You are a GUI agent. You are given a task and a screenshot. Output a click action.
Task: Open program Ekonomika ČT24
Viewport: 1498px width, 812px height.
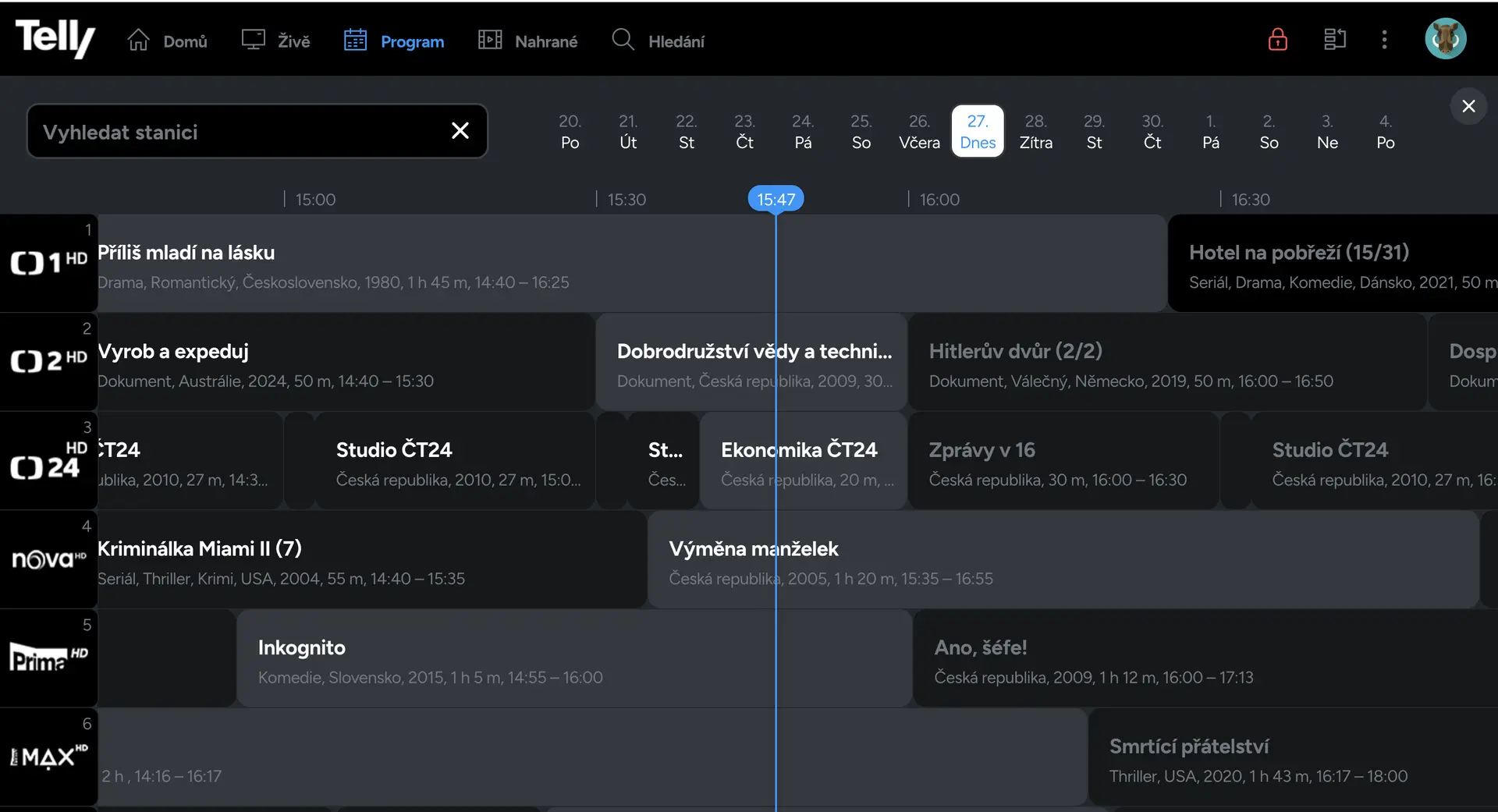(x=804, y=461)
